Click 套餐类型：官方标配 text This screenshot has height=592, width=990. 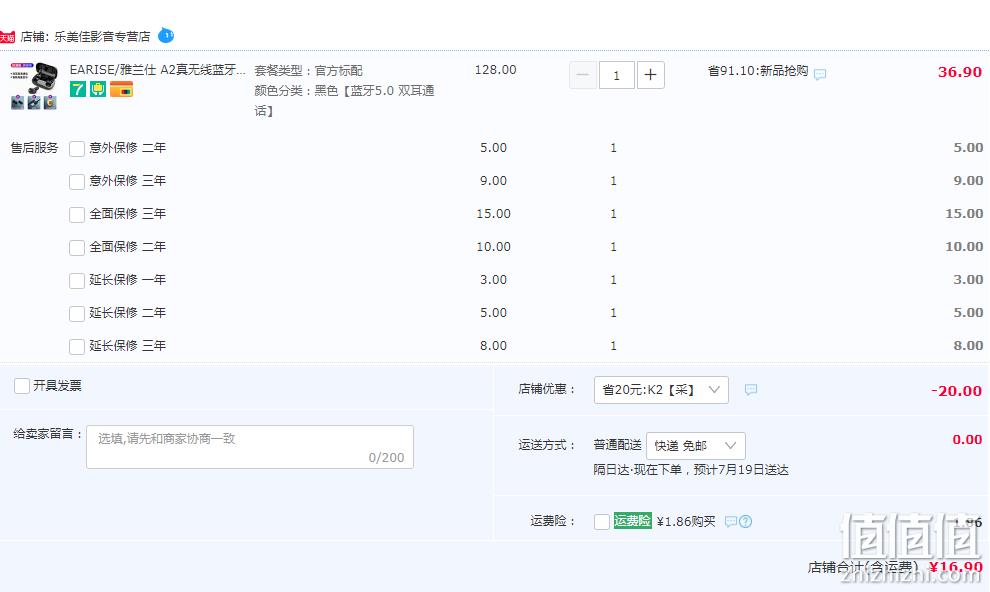(x=309, y=71)
